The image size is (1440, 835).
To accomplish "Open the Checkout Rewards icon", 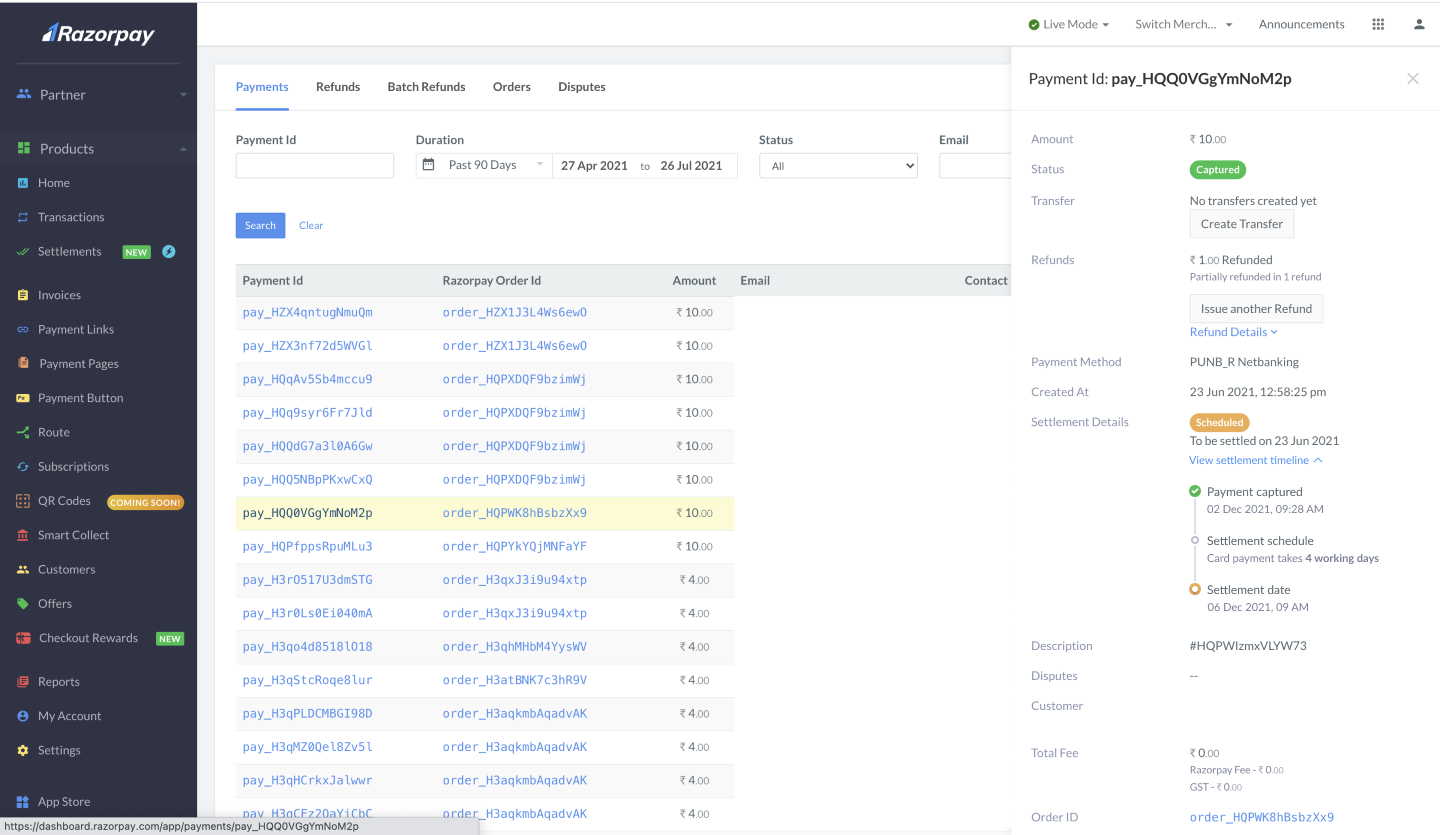I will pos(23,638).
